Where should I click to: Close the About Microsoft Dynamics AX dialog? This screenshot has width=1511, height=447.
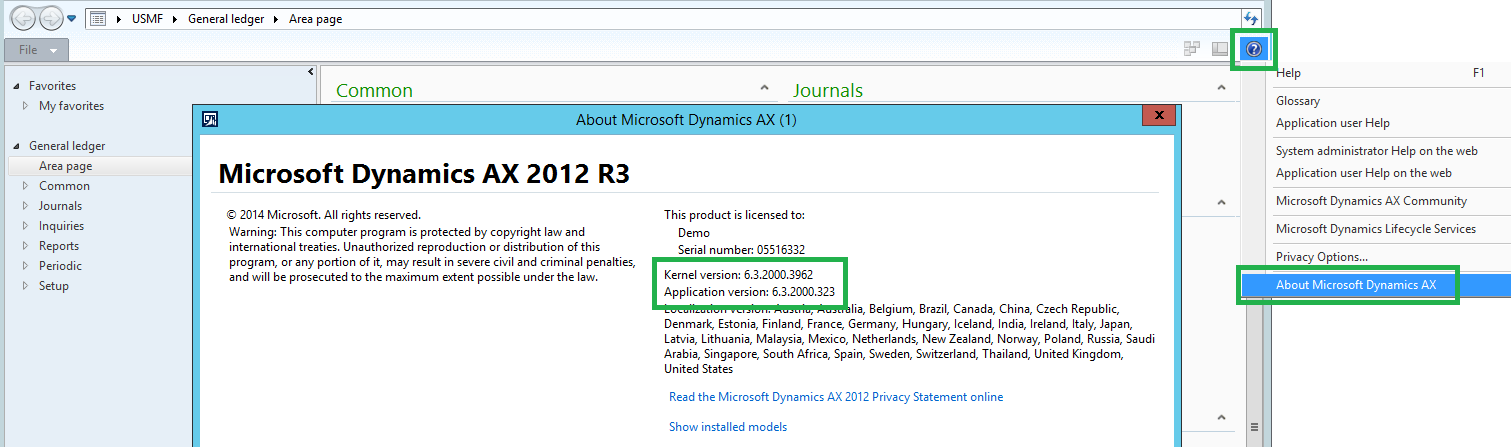point(1158,117)
